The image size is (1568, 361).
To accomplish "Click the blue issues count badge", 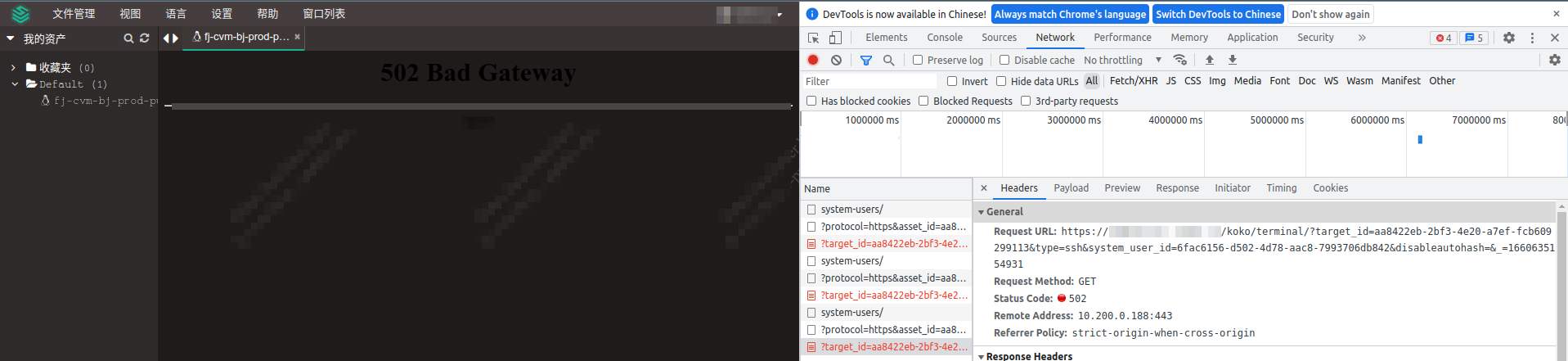I will point(1474,38).
